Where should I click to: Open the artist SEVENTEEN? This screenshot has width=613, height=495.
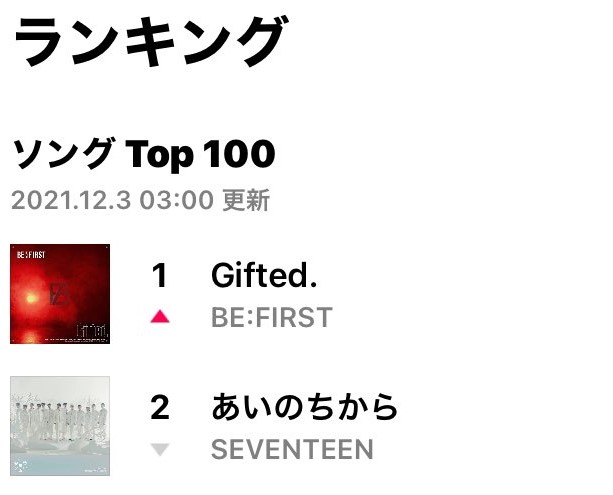292,449
